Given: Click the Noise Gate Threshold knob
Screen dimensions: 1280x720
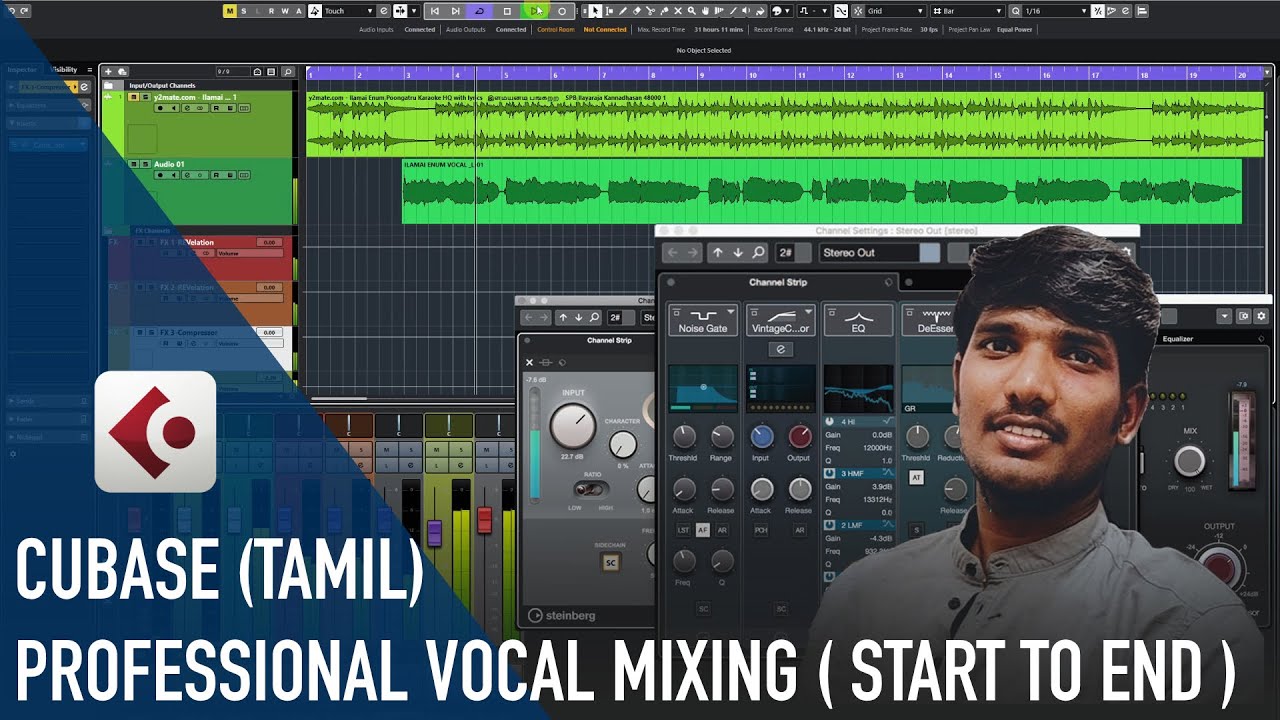Looking at the screenshot, I should click(x=684, y=436).
